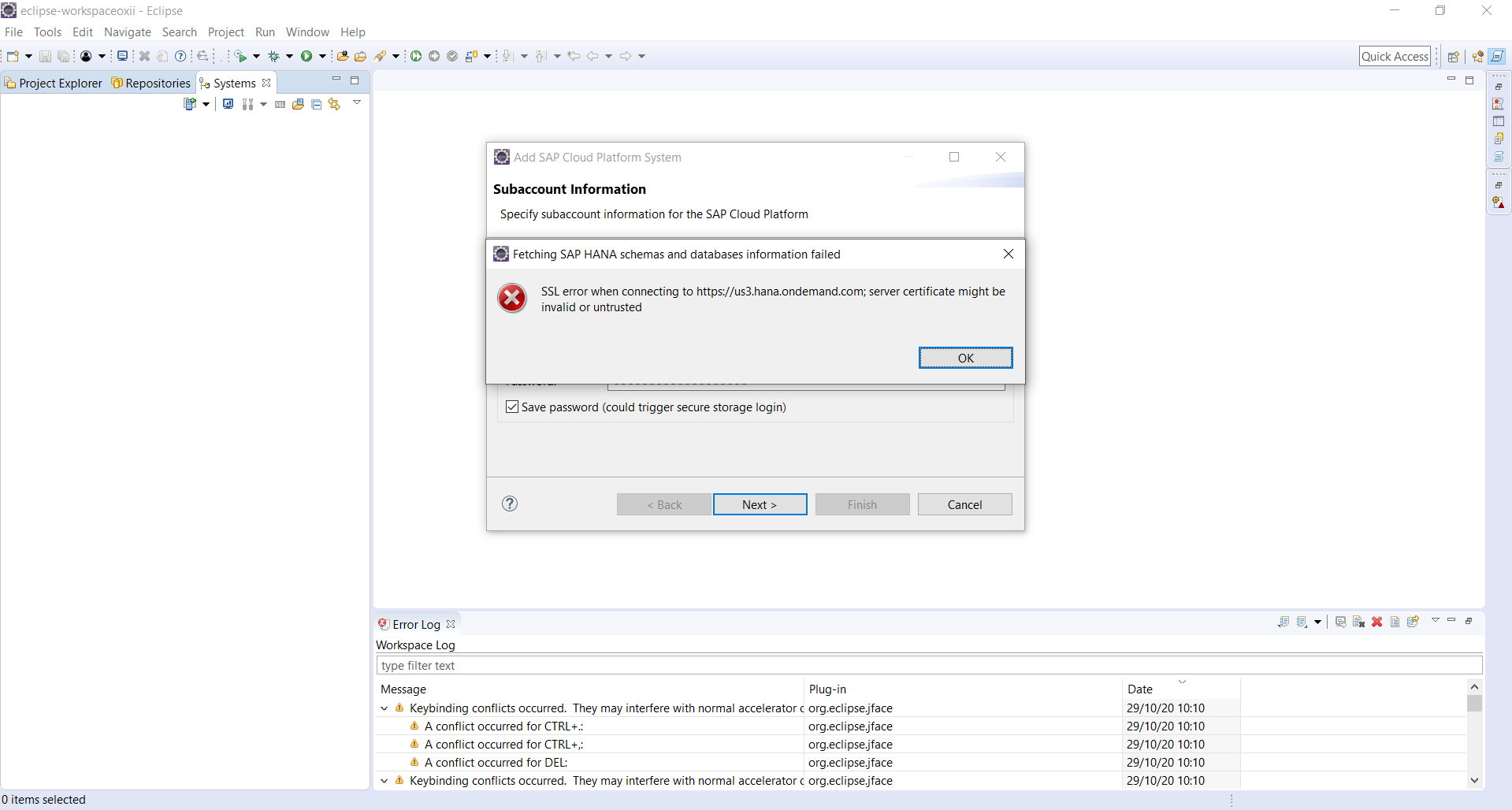
Task: Close the SSL error dialog with its X
Action: click(x=1008, y=254)
